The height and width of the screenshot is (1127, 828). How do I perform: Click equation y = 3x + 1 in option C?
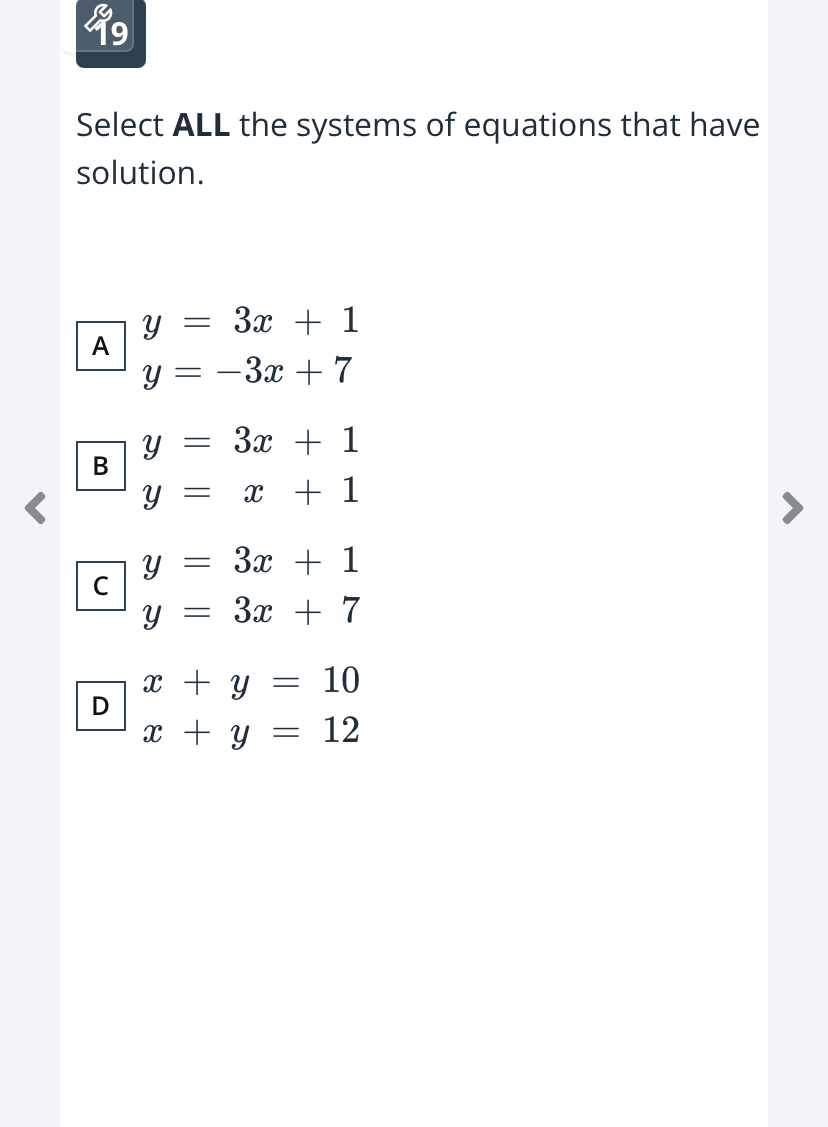[250, 561]
